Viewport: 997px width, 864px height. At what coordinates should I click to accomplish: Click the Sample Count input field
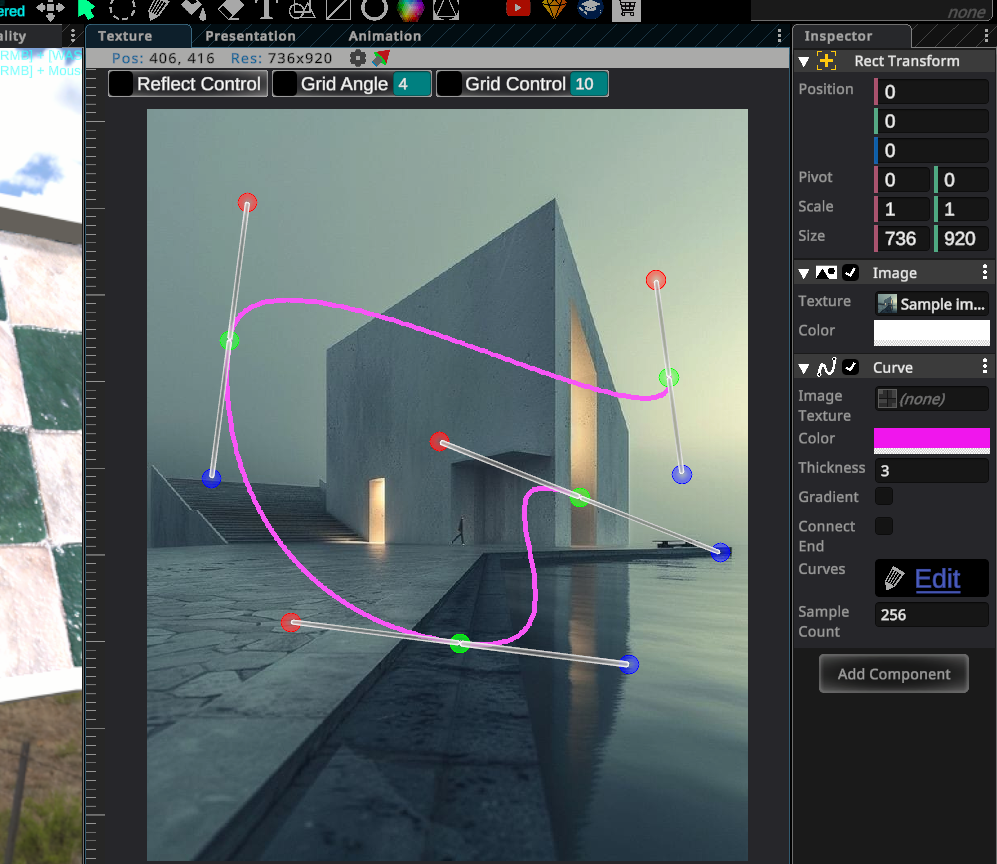point(932,615)
